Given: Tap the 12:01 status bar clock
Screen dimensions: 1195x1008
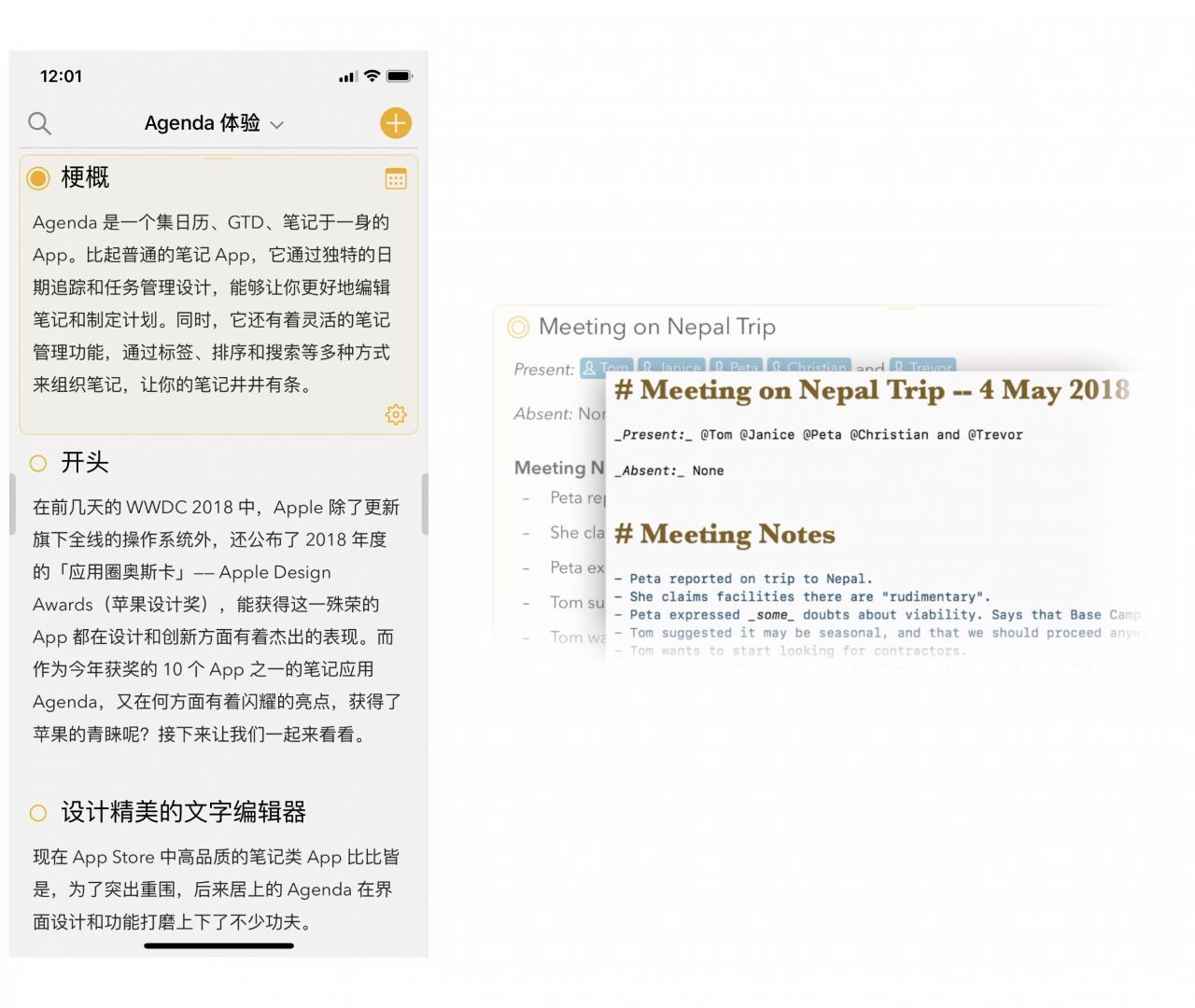Looking at the screenshot, I should (61, 76).
